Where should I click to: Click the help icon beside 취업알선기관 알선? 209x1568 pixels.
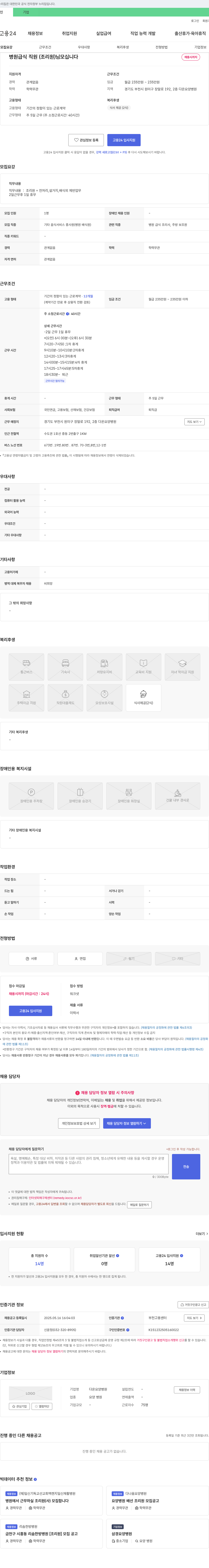118,1256
